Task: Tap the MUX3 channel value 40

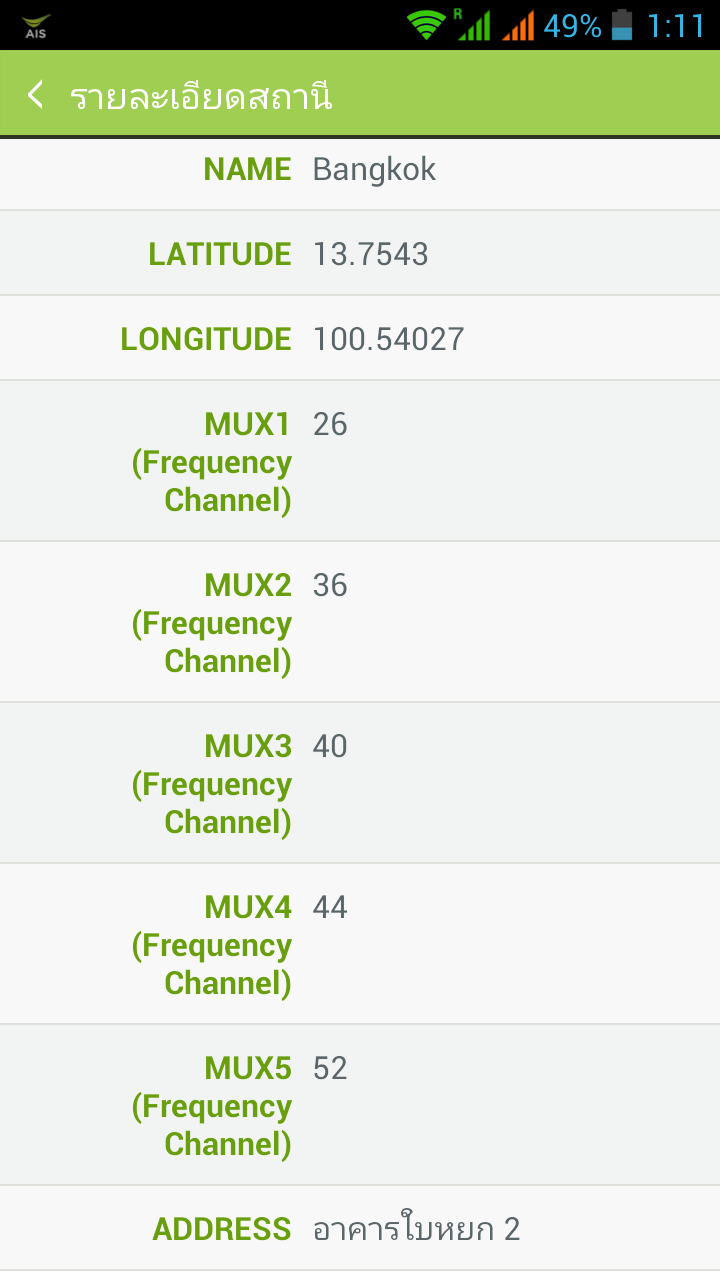Action: (x=330, y=746)
